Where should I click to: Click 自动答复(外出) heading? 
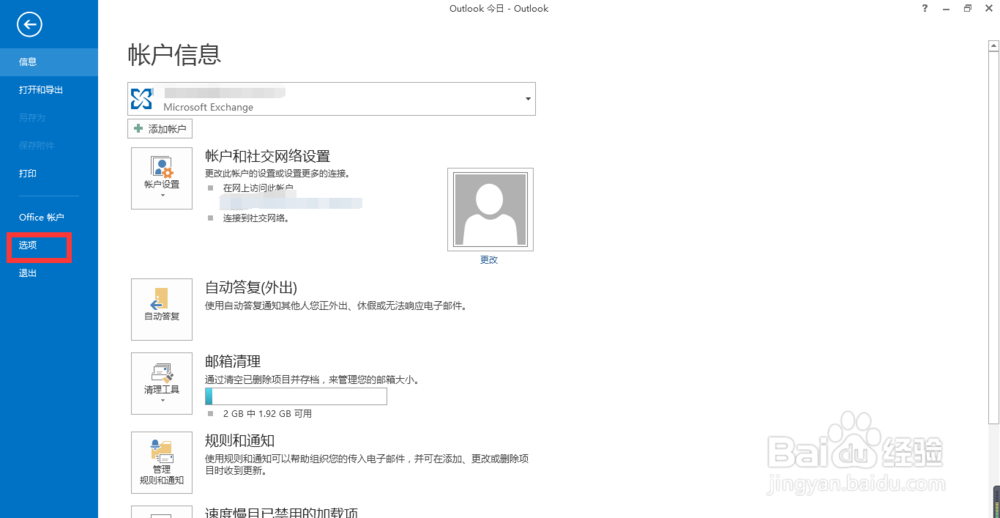[x=251, y=288]
